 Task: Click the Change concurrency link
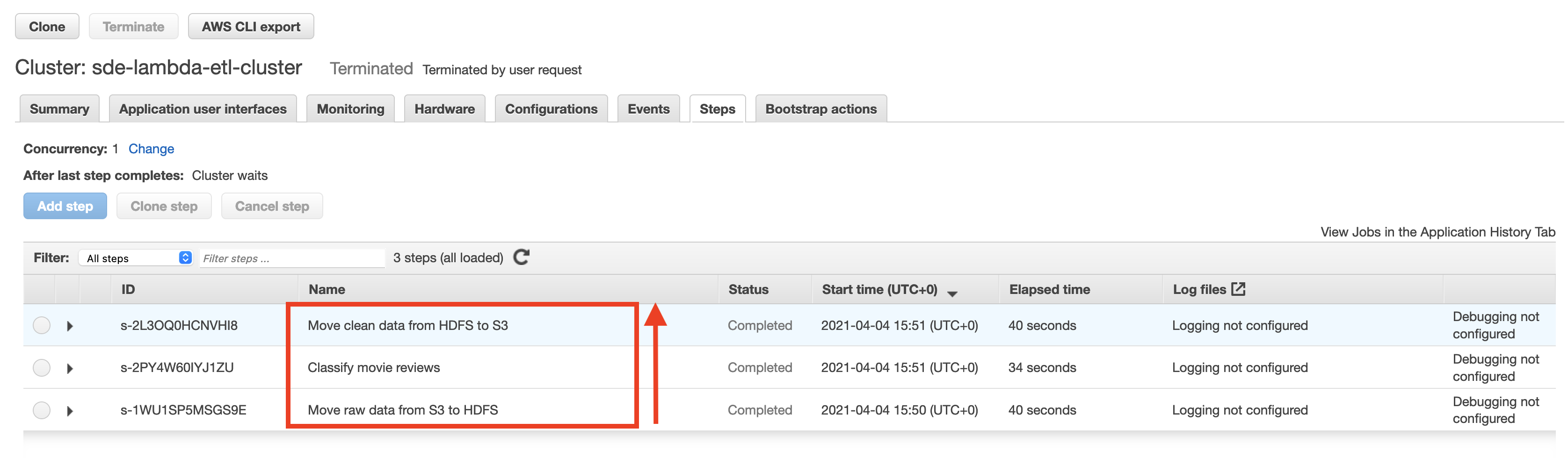point(151,149)
